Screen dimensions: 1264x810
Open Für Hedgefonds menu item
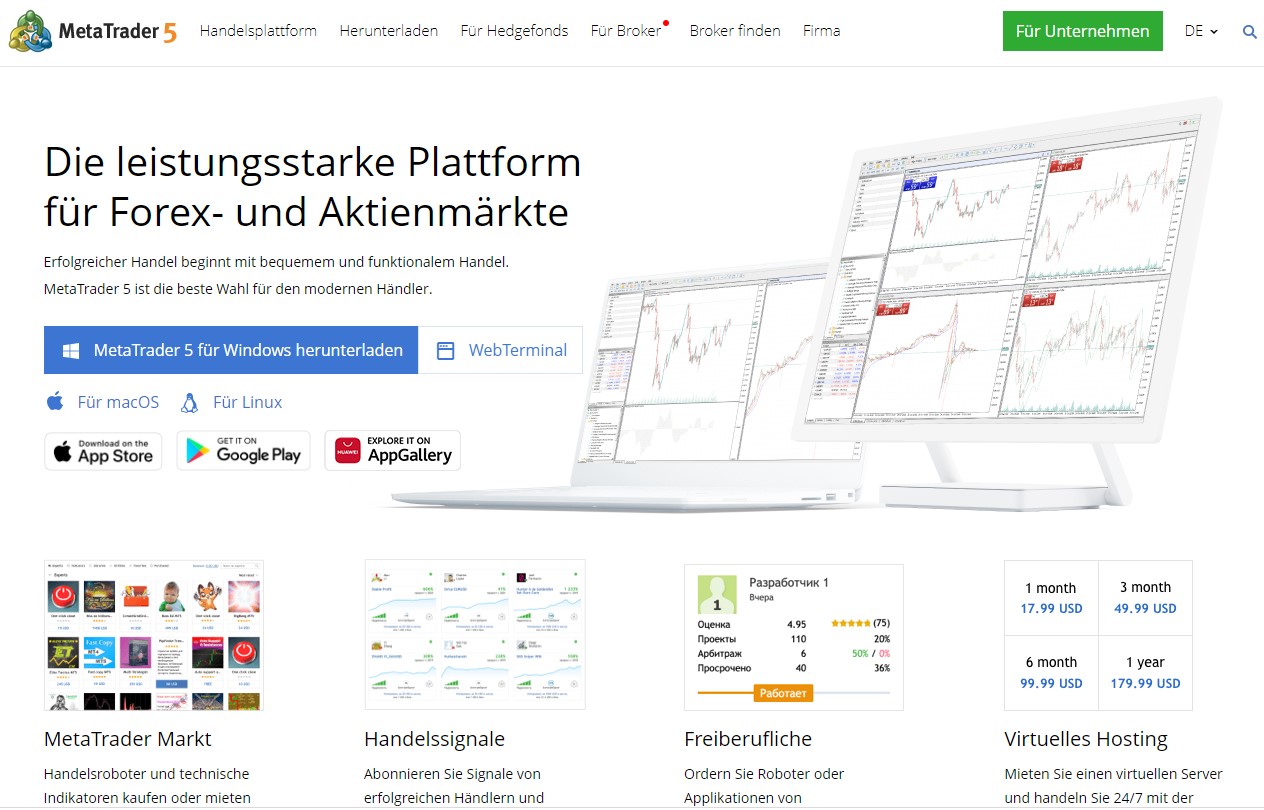click(514, 31)
